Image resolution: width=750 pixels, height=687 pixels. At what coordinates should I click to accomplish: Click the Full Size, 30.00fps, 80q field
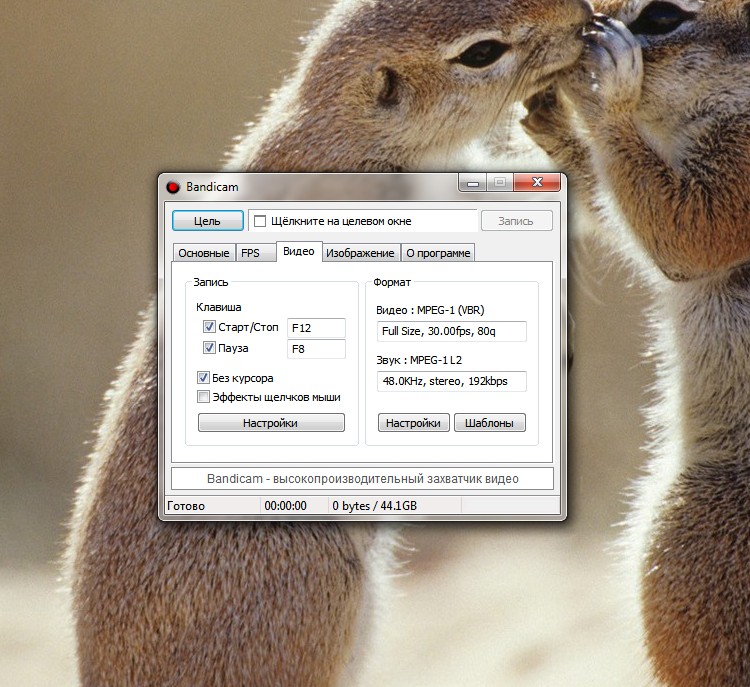pyautogui.click(x=452, y=331)
